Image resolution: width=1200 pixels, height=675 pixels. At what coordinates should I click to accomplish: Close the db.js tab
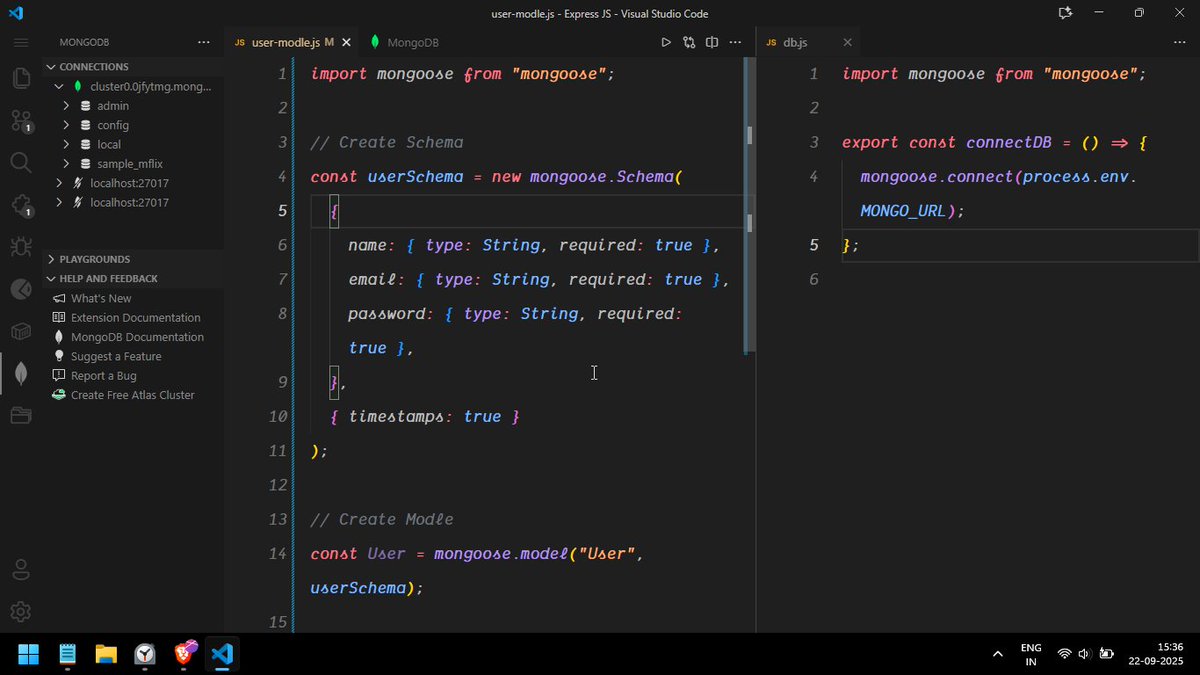coord(847,42)
